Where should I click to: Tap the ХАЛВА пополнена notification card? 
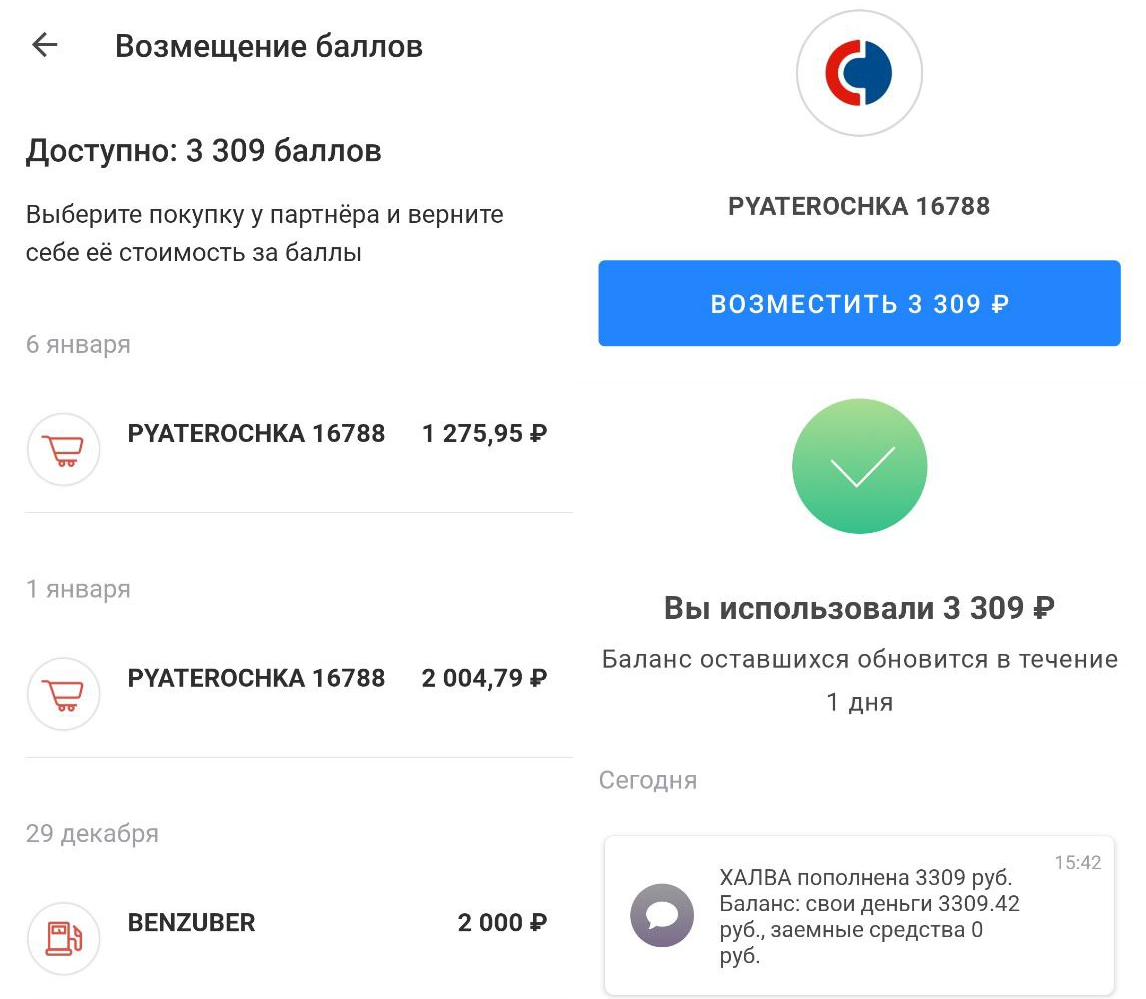860,913
